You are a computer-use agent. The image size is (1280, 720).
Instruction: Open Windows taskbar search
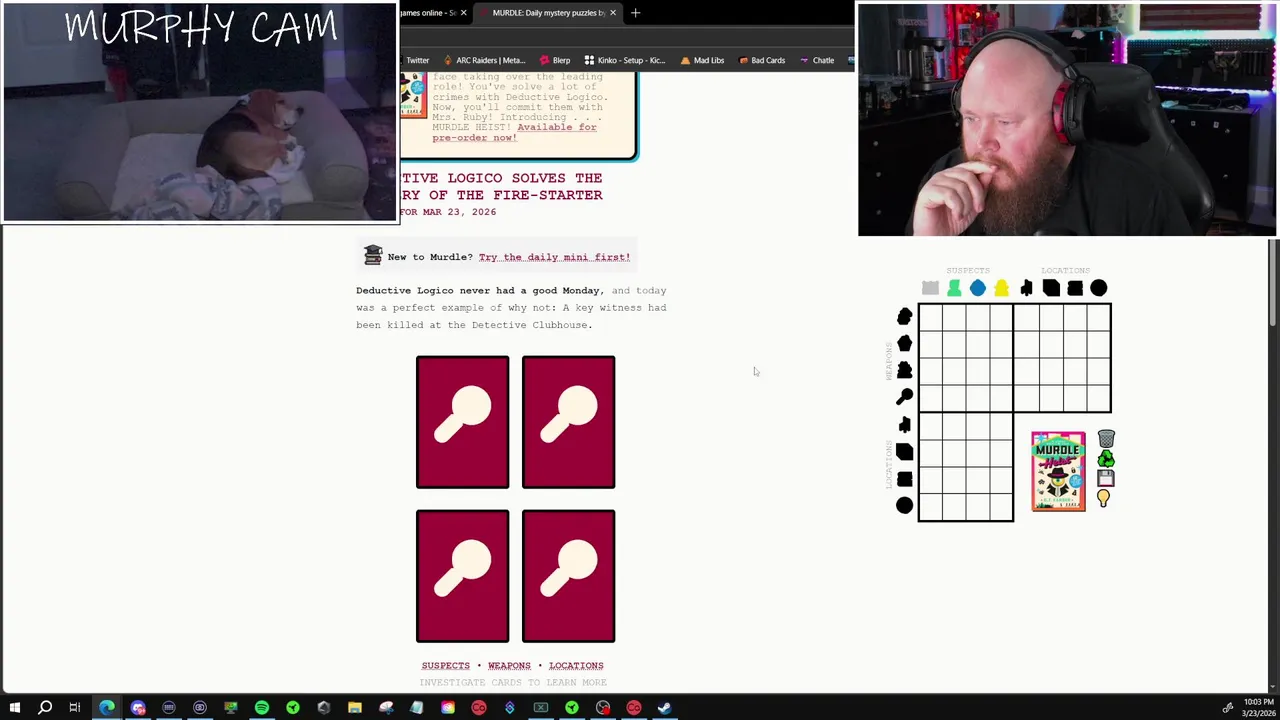tap(45, 708)
